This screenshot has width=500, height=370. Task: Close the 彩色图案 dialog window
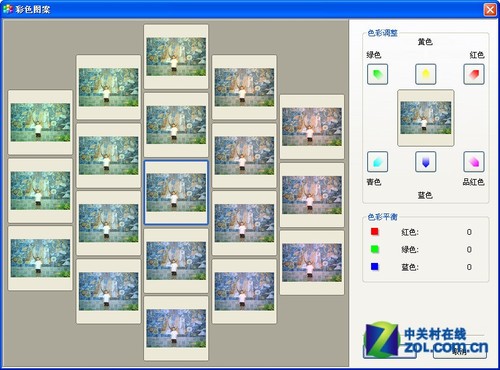(x=490, y=9)
